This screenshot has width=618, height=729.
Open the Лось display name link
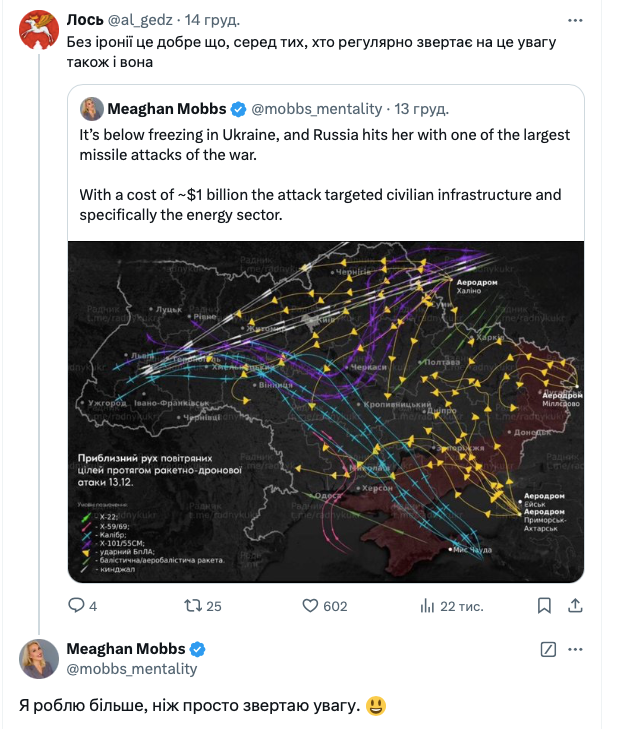tap(84, 19)
